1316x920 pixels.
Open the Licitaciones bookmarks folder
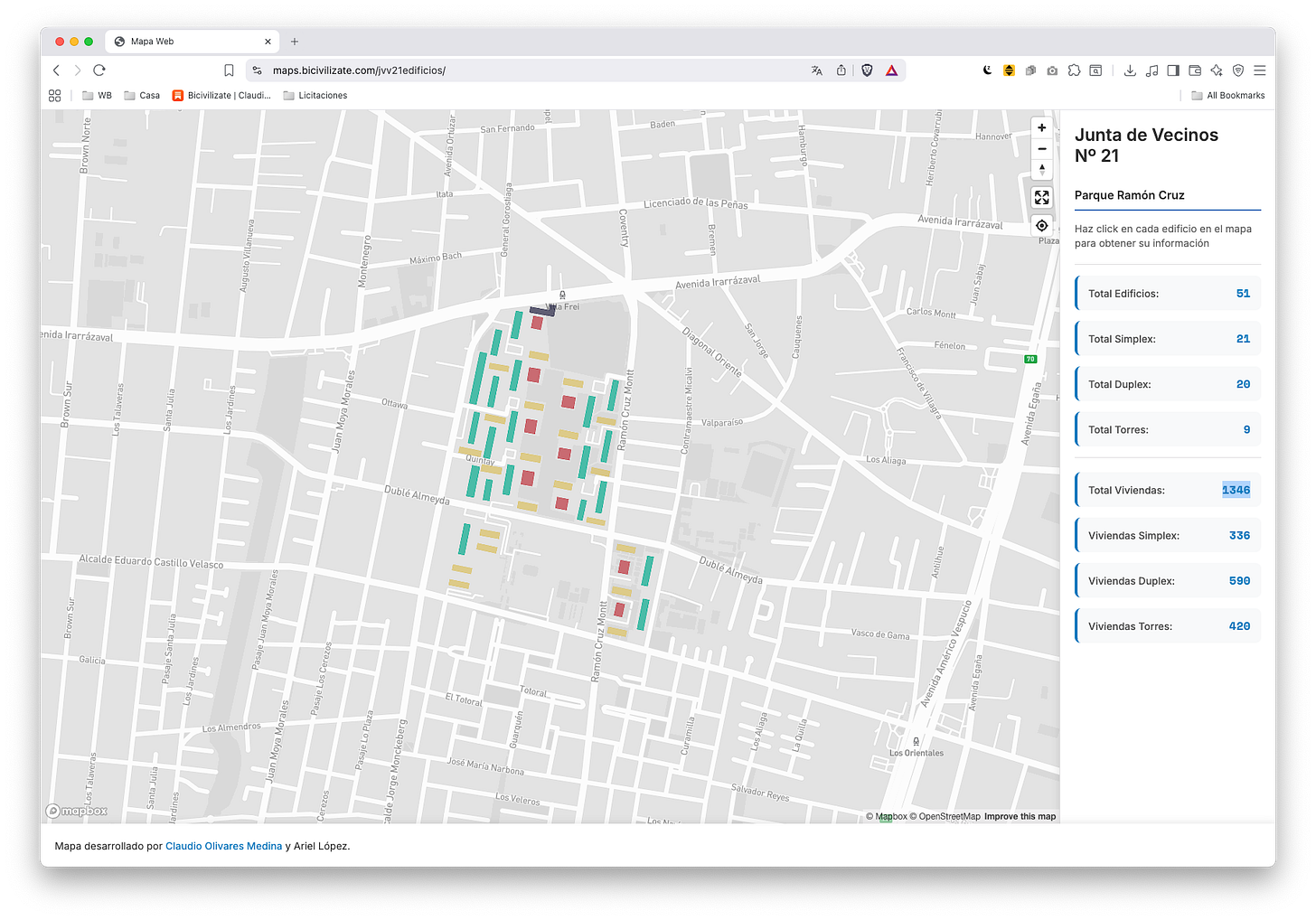click(x=315, y=96)
